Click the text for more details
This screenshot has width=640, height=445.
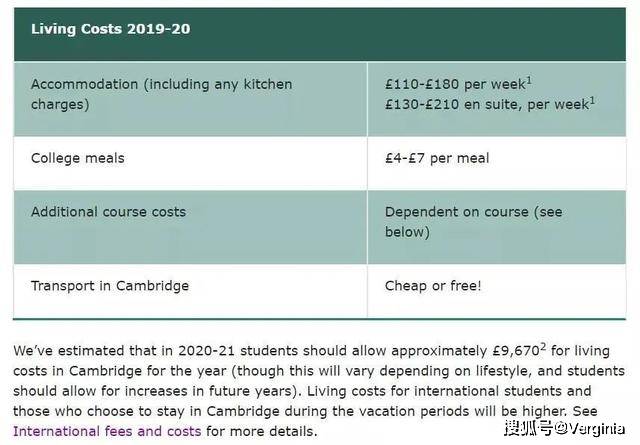tap(261, 431)
